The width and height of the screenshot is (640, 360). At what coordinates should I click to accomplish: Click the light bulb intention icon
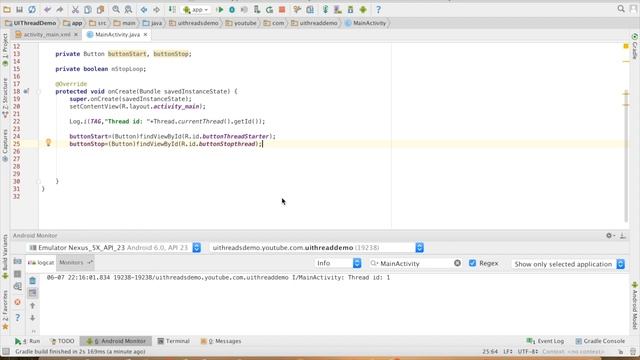pos(48,142)
